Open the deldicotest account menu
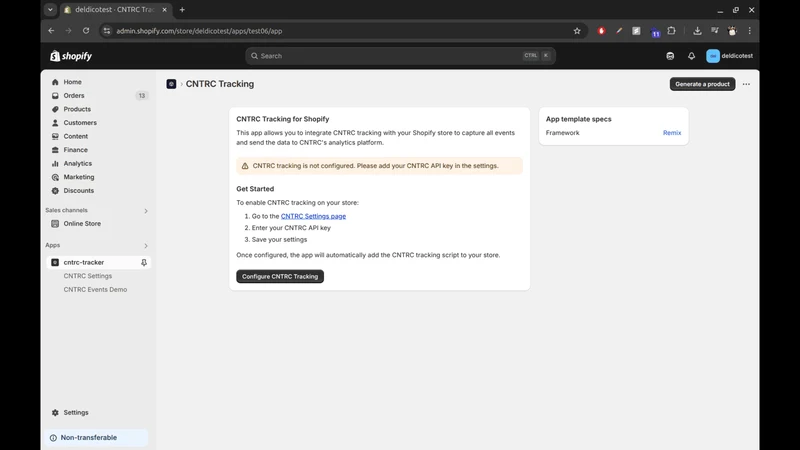 click(730, 56)
